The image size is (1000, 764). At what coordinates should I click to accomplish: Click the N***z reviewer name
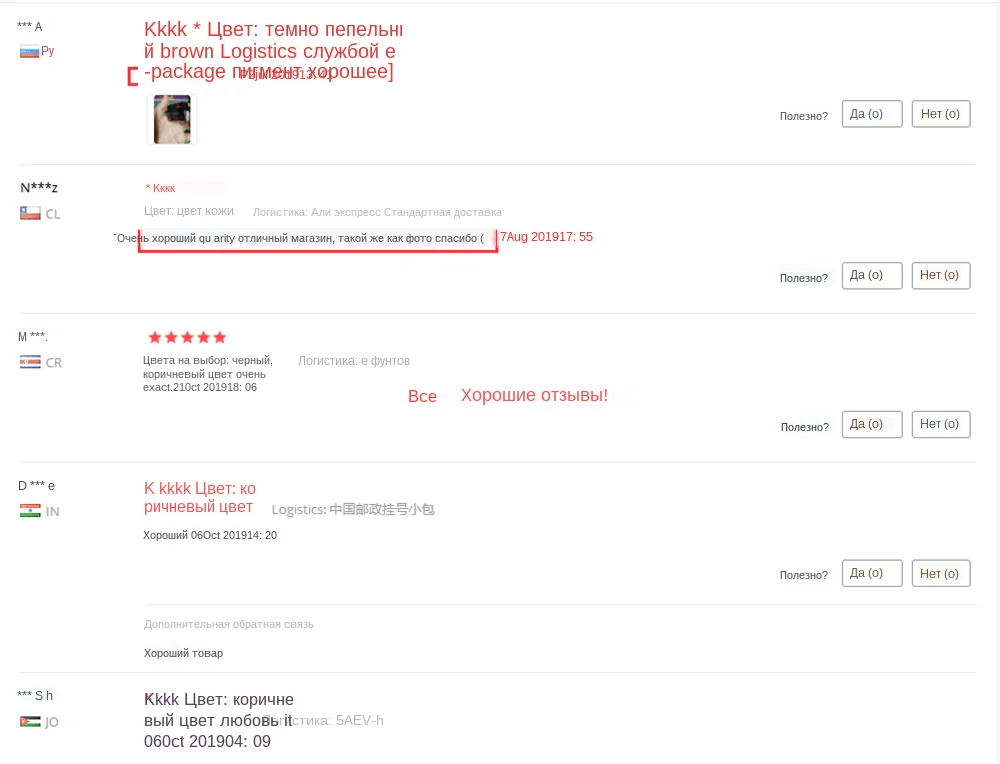click(39, 187)
